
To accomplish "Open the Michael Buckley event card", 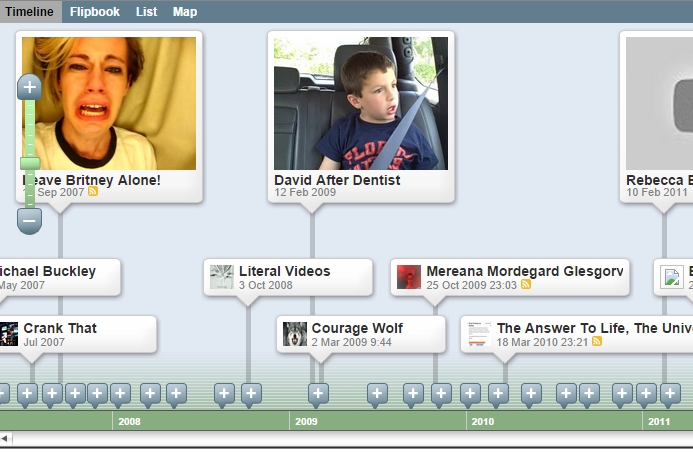I will pos(60,277).
